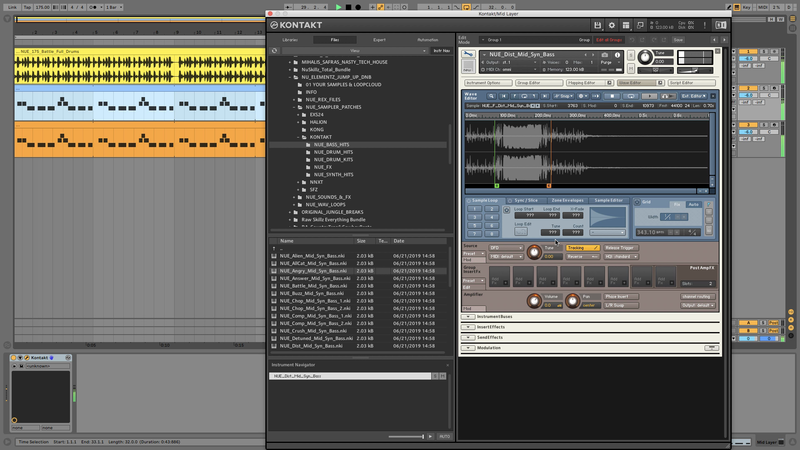800x450 pixels.
Task: Switch to the Zone Envelopes tab
Action: (566, 201)
